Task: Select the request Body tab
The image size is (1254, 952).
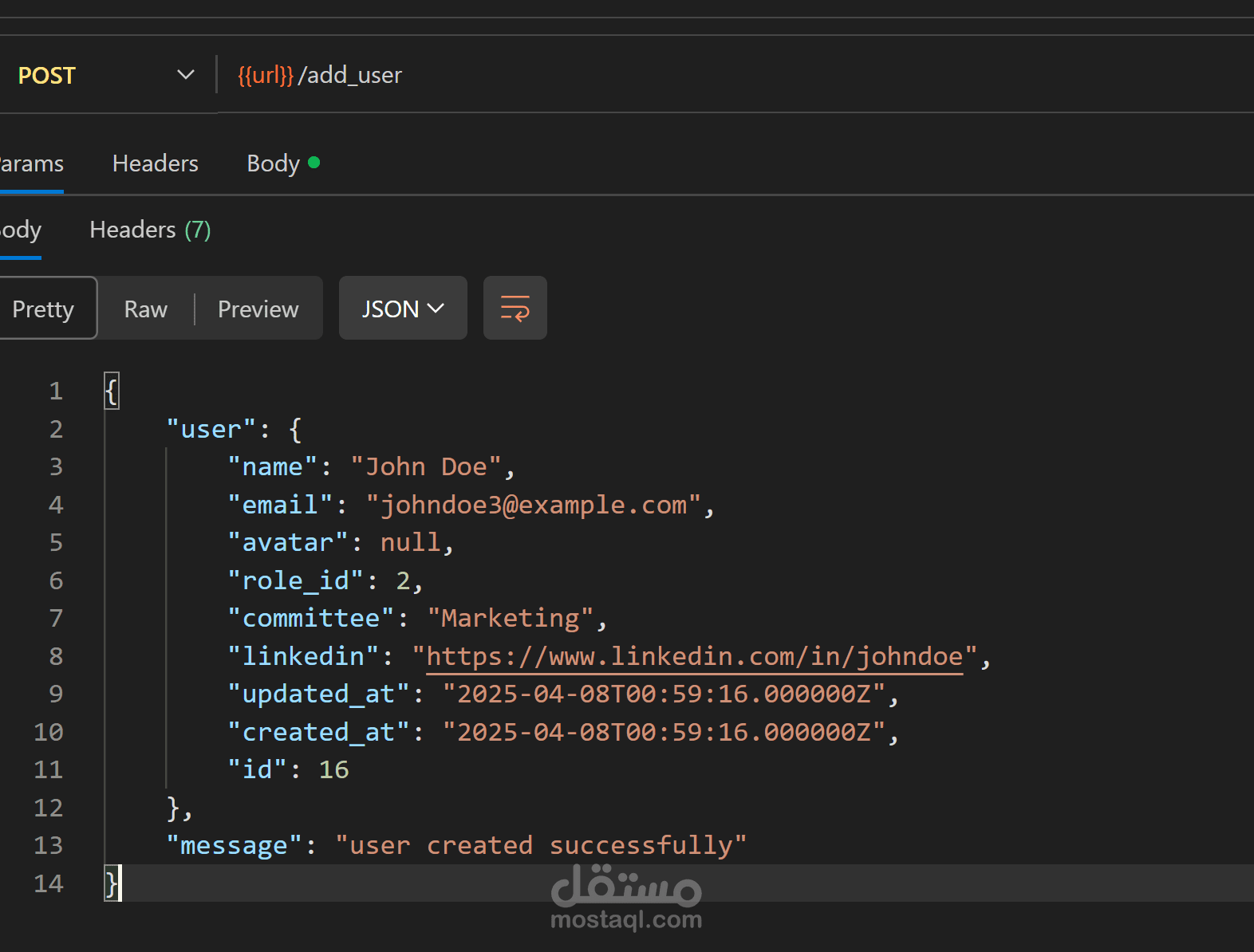Action: click(273, 163)
